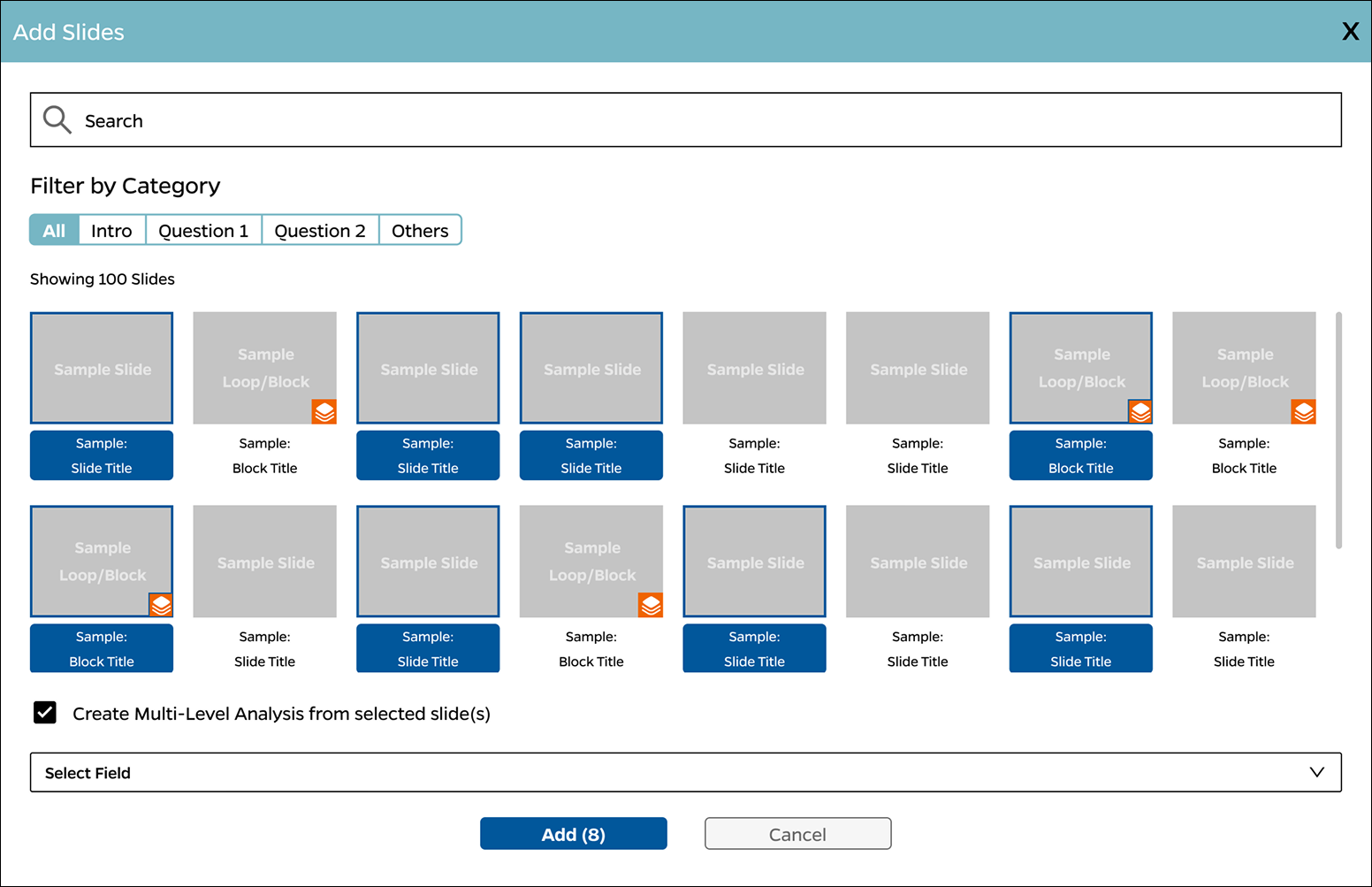Select the unselected Loop/Block thumbnail in bottom row
This screenshot has height=887, width=1372.
pyautogui.click(x=591, y=562)
